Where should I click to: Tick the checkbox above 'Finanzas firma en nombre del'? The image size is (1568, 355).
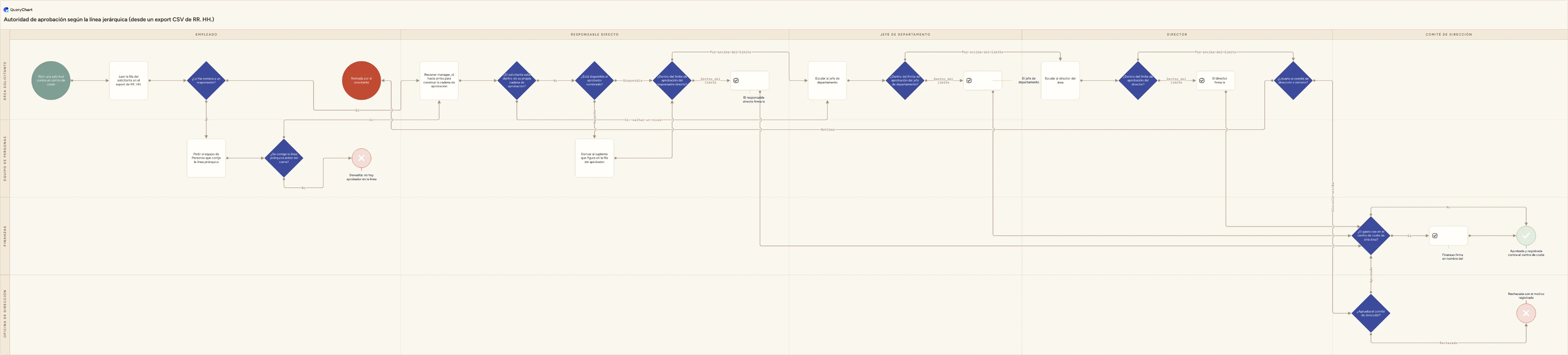[1435, 236]
